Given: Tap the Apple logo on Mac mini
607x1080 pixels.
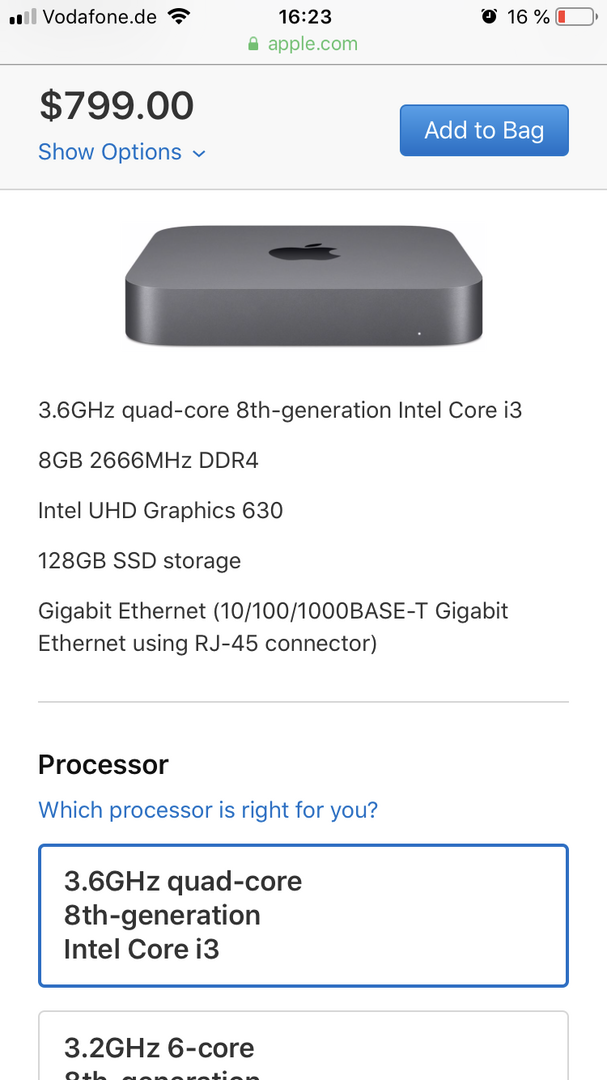Looking at the screenshot, I should 304,251.
